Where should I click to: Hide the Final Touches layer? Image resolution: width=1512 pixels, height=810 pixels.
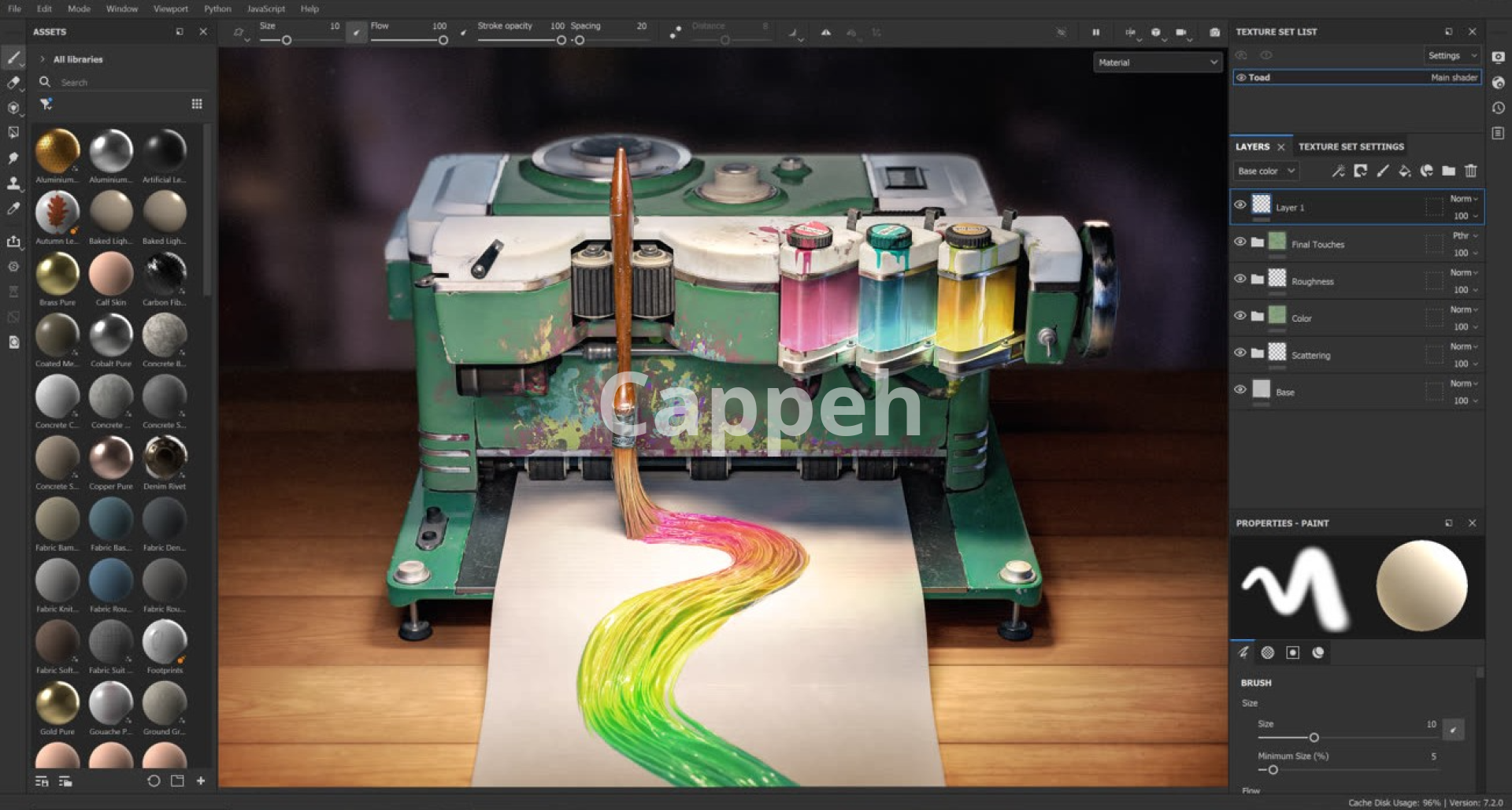(x=1240, y=242)
